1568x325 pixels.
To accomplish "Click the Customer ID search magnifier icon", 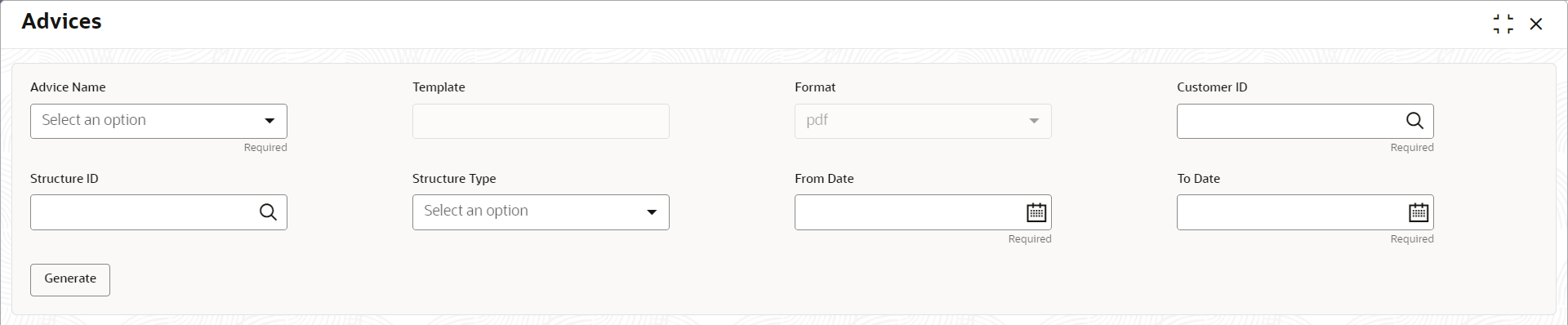I will (1414, 121).
